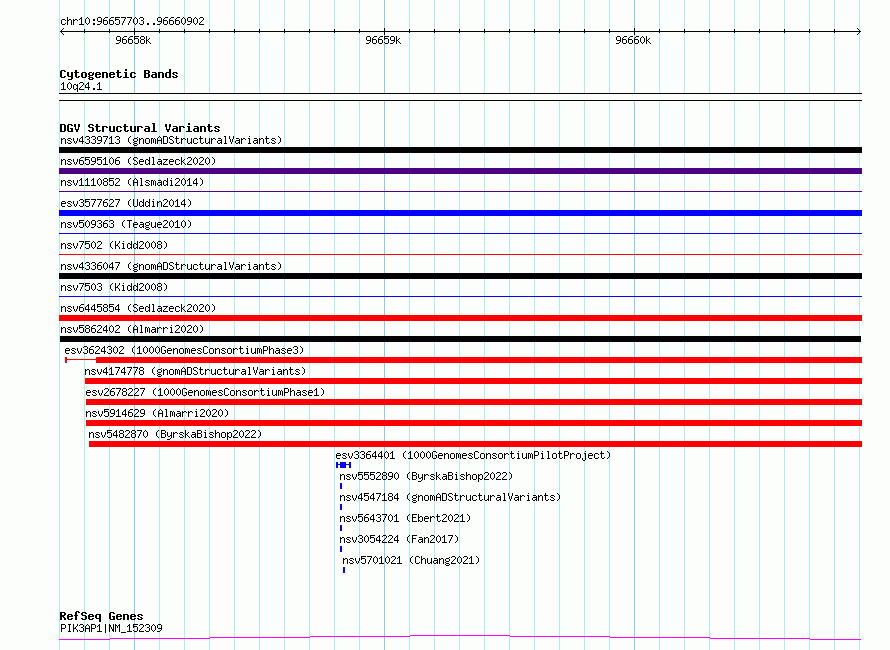Click the red bar under nsv5482870
This screenshot has width=890, height=650.
point(476,444)
